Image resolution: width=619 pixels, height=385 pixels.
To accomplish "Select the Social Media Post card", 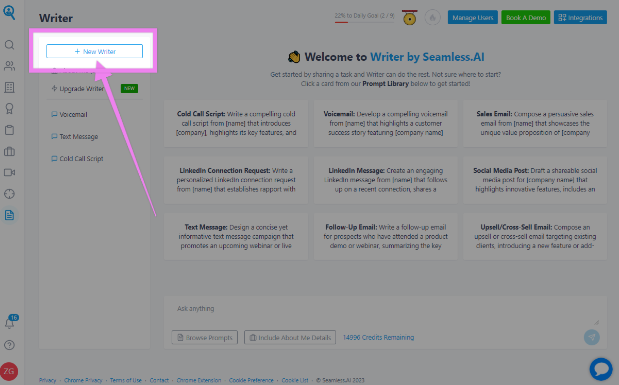I will (535, 180).
